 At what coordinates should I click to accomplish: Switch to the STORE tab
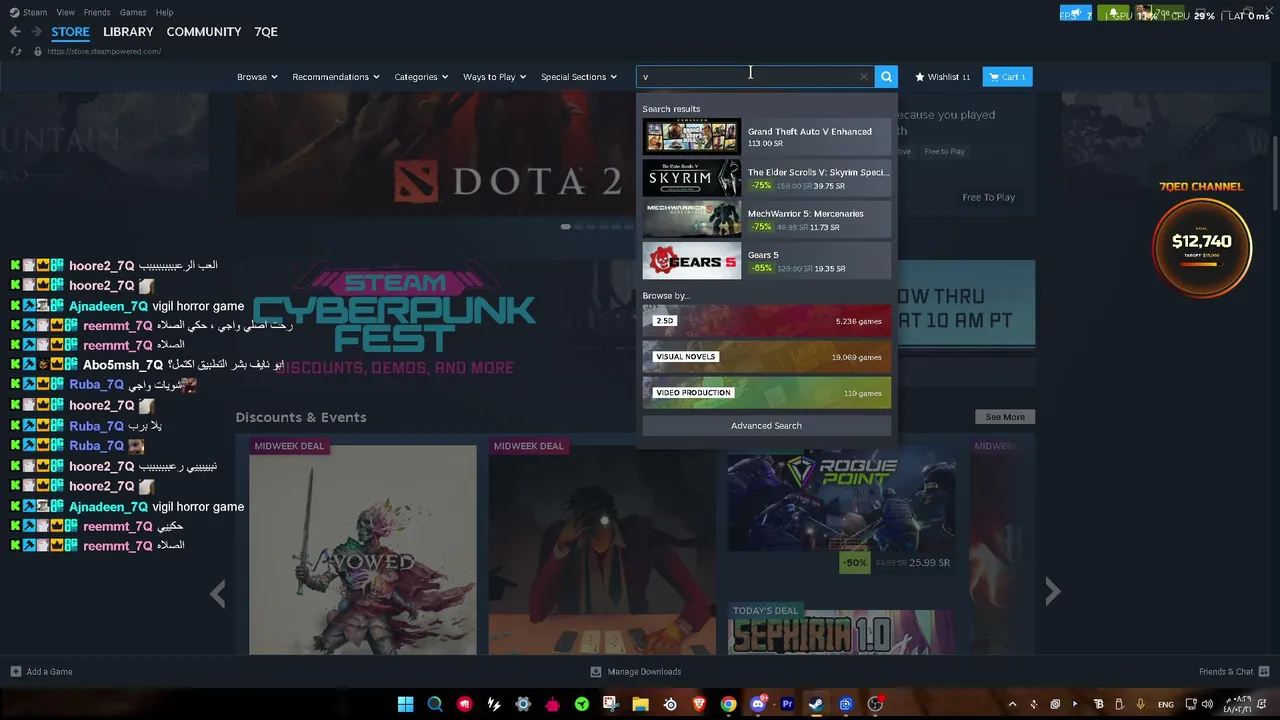tap(70, 32)
